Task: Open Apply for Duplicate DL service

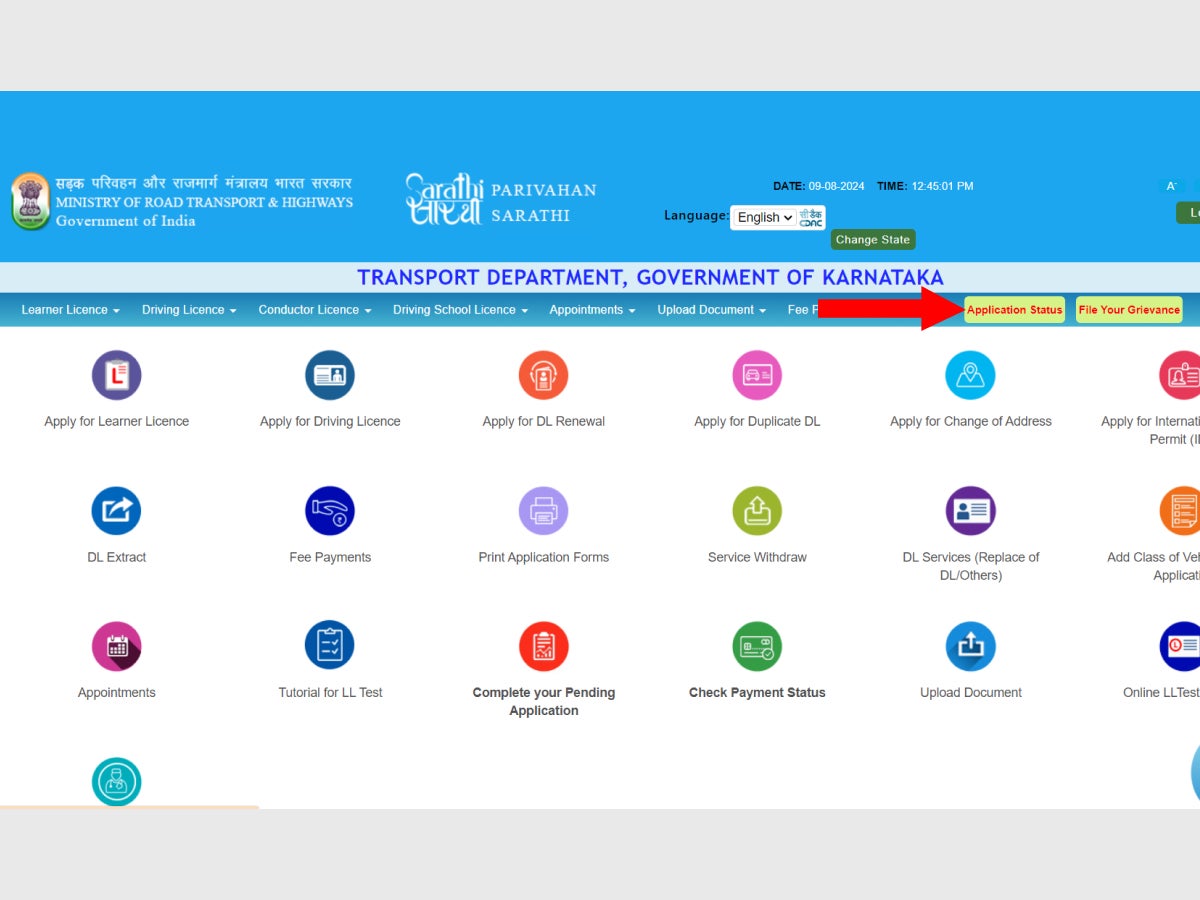Action: (757, 375)
